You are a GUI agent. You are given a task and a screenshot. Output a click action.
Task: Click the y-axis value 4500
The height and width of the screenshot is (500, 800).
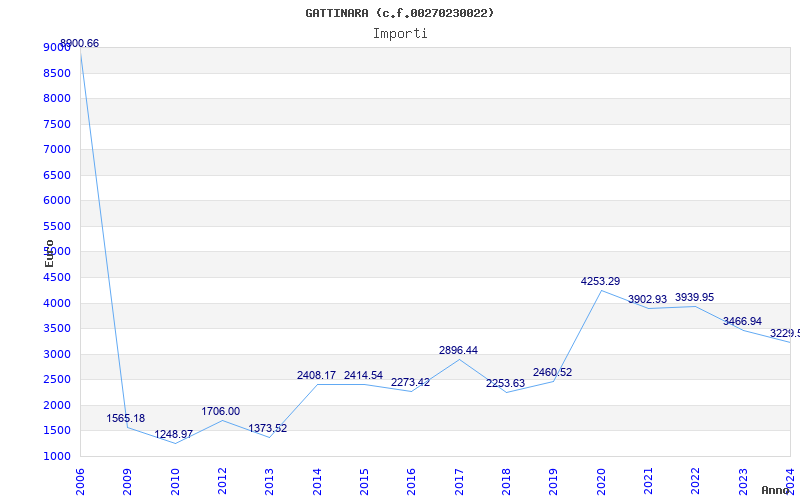(x=57, y=278)
